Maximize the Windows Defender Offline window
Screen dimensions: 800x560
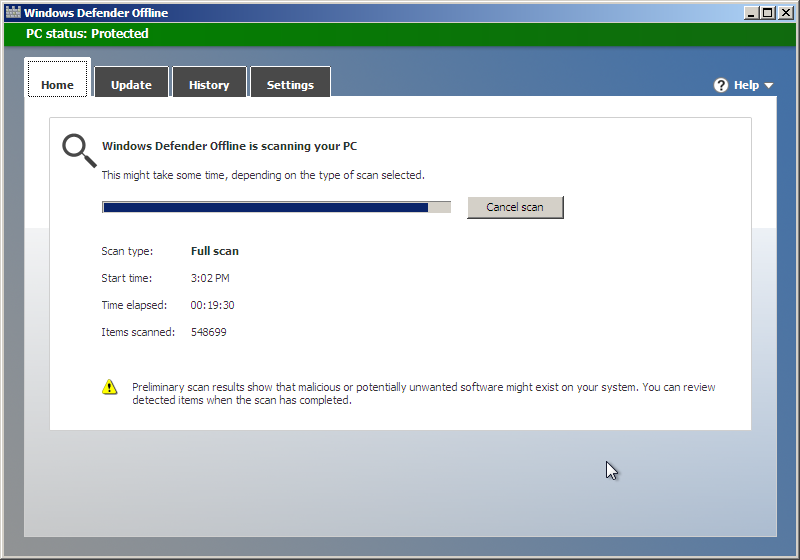(x=767, y=13)
